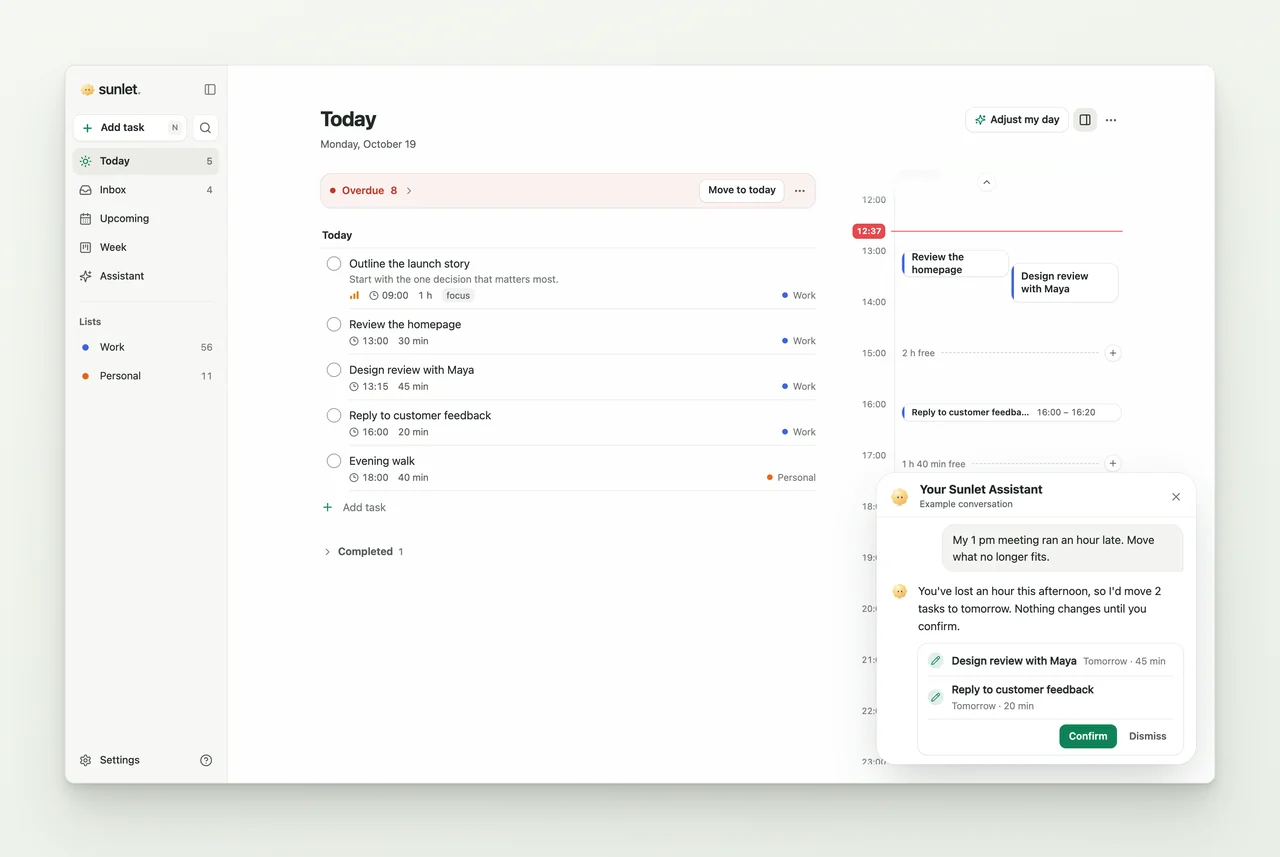
Task: Open Design review with Maya calendar event
Action: tap(1064, 283)
